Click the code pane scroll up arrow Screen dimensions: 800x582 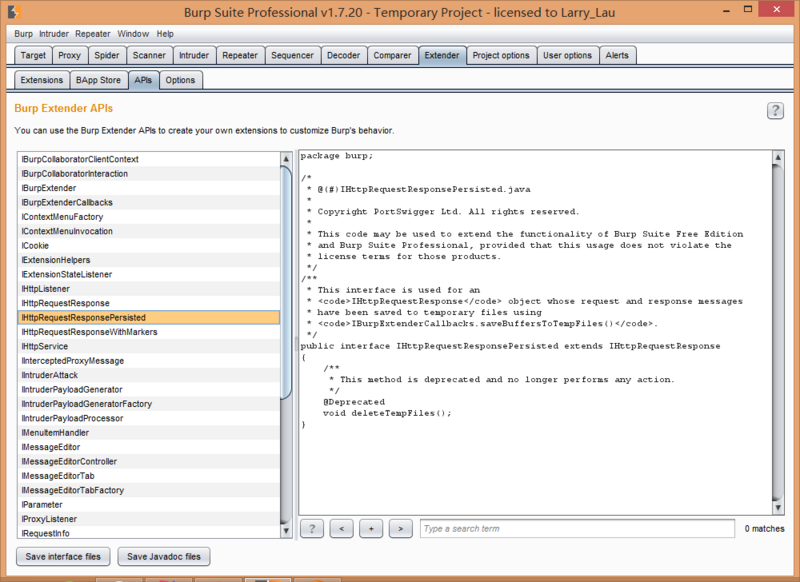click(778, 158)
